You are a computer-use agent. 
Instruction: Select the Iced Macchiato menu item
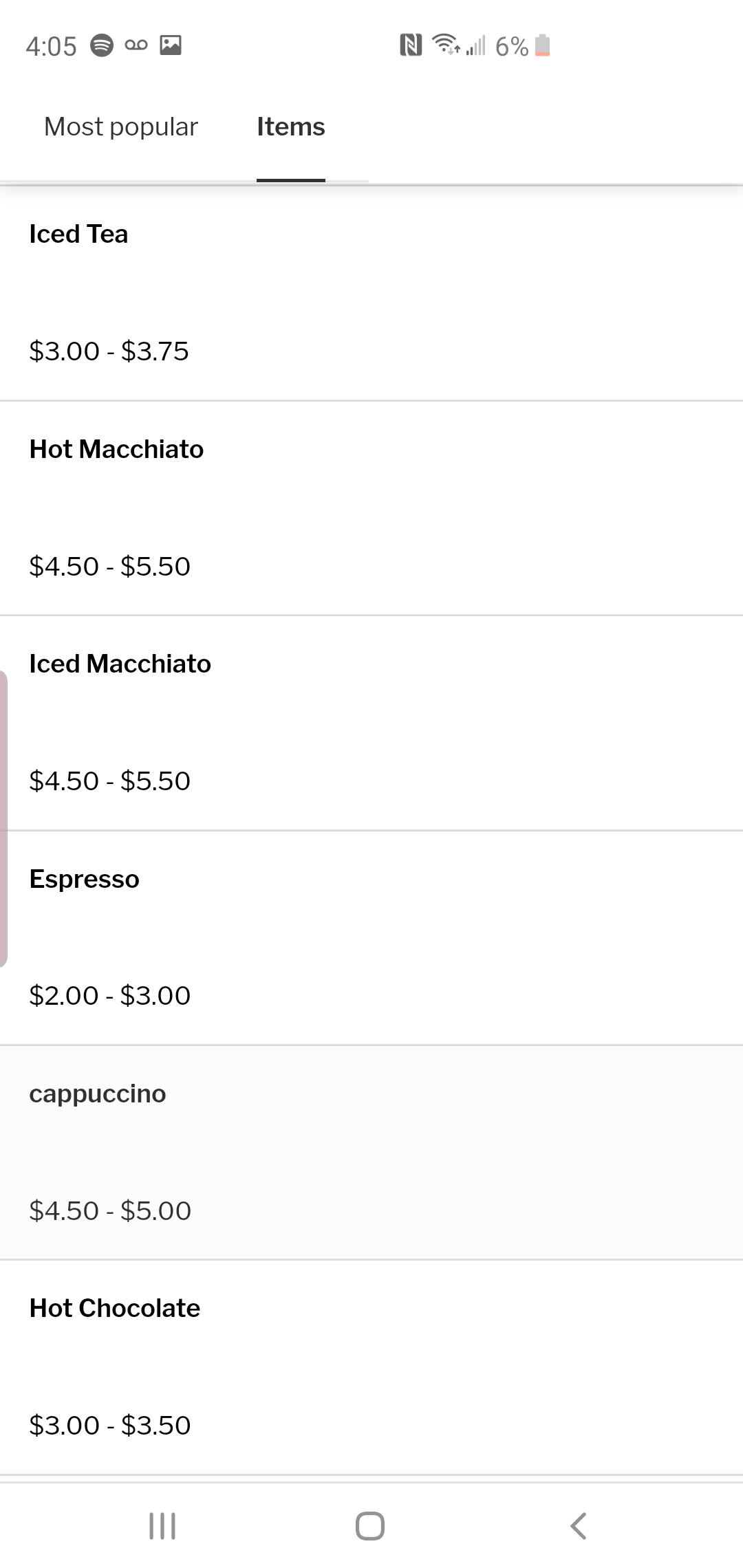click(x=371, y=722)
